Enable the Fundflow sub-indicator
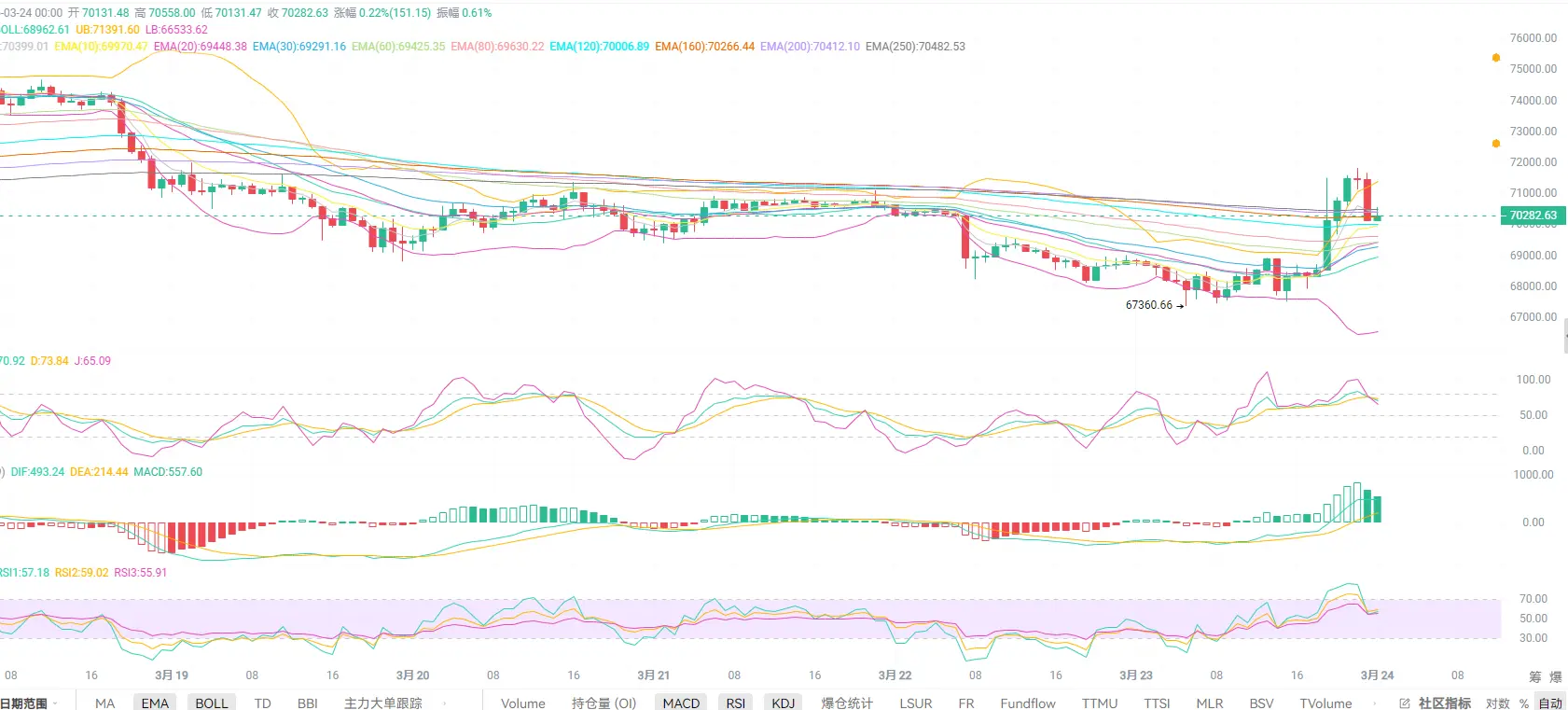The image size is (1568, 710). 1028,703
